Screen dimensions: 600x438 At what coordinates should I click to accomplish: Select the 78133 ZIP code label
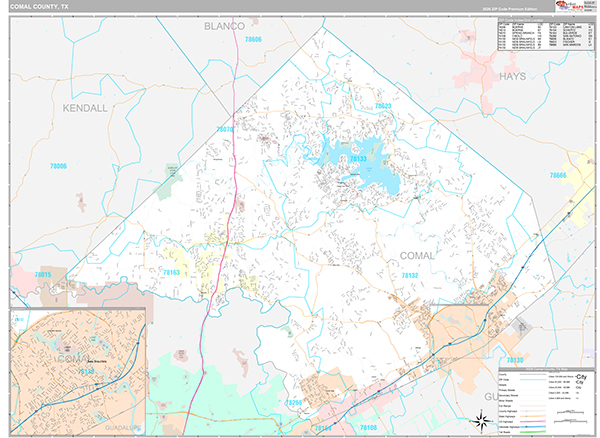coord(359,158)
